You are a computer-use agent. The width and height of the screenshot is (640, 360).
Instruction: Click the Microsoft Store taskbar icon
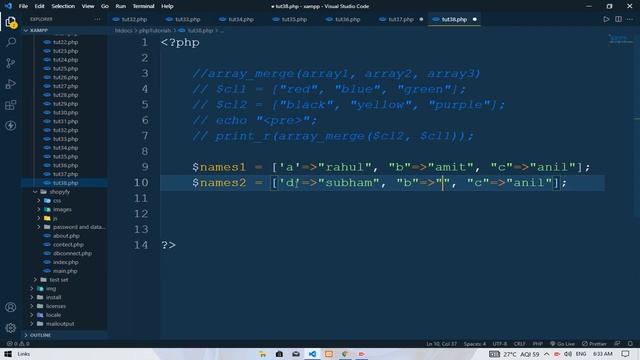pos(279,354)
